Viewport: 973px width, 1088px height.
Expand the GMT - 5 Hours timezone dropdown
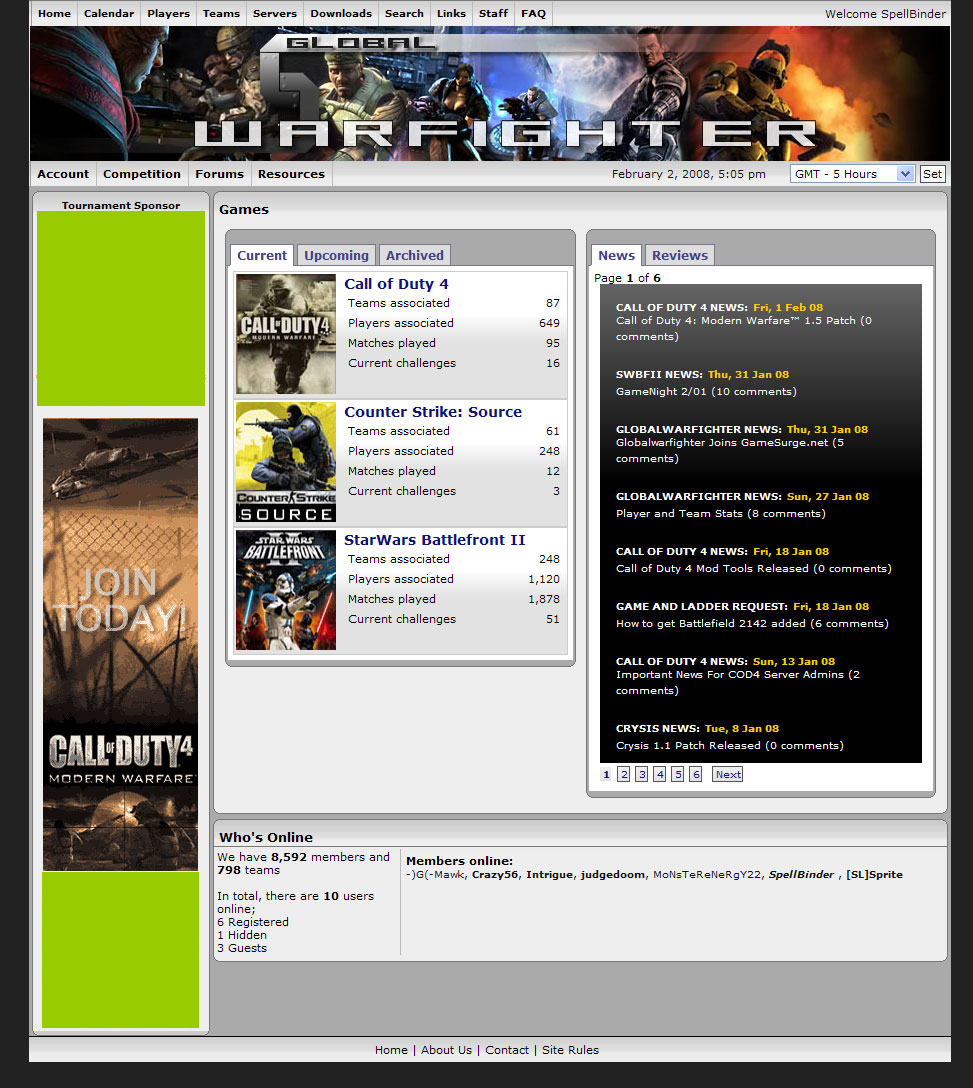point(852,174)
